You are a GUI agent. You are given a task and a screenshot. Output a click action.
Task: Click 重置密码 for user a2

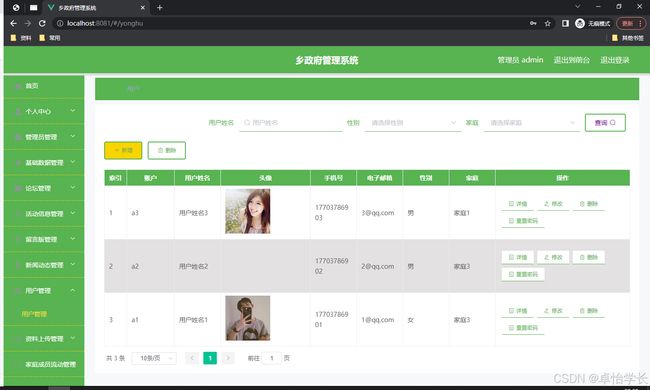pos(523,274)
